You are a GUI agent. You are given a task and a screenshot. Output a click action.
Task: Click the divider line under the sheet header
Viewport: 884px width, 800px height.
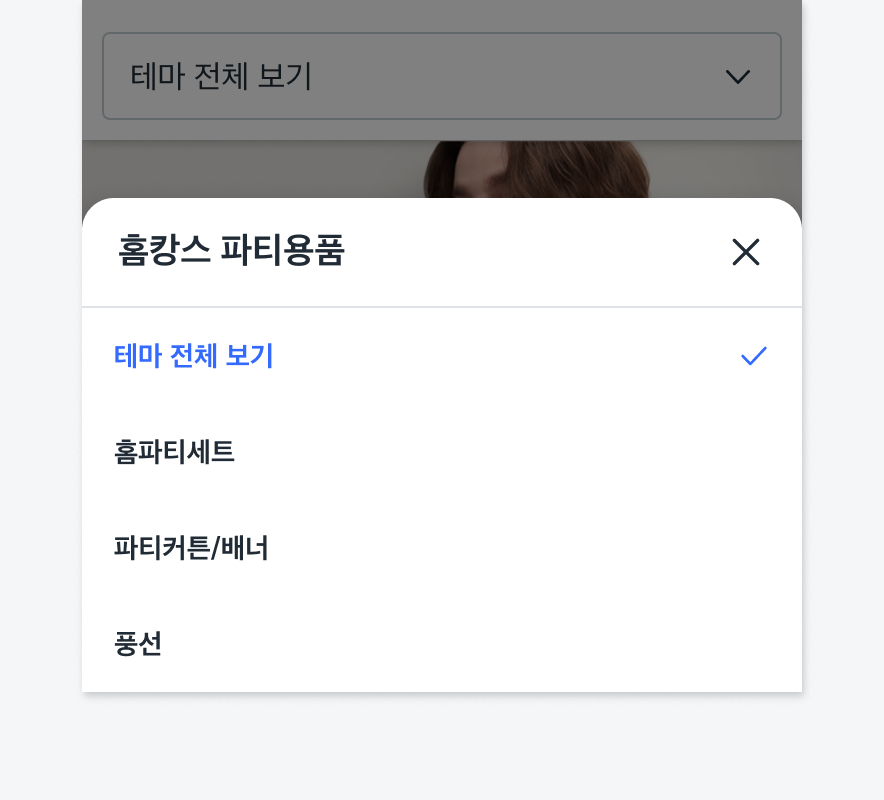pos(441,307)
